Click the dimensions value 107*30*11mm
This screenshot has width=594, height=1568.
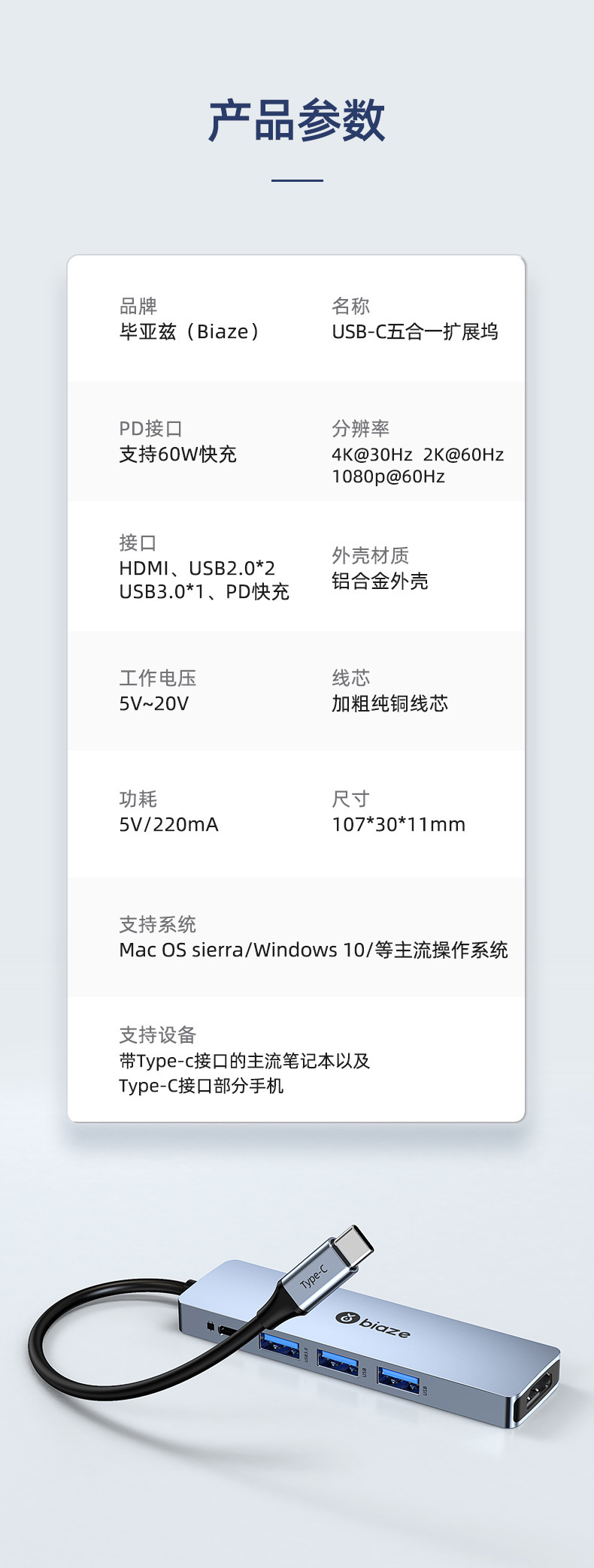pyautogui.click(x=399, y=824)
